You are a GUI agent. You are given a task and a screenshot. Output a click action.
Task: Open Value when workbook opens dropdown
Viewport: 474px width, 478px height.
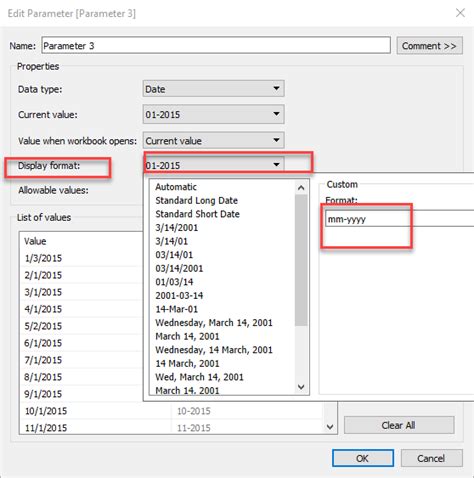click(x=213, y=140)
